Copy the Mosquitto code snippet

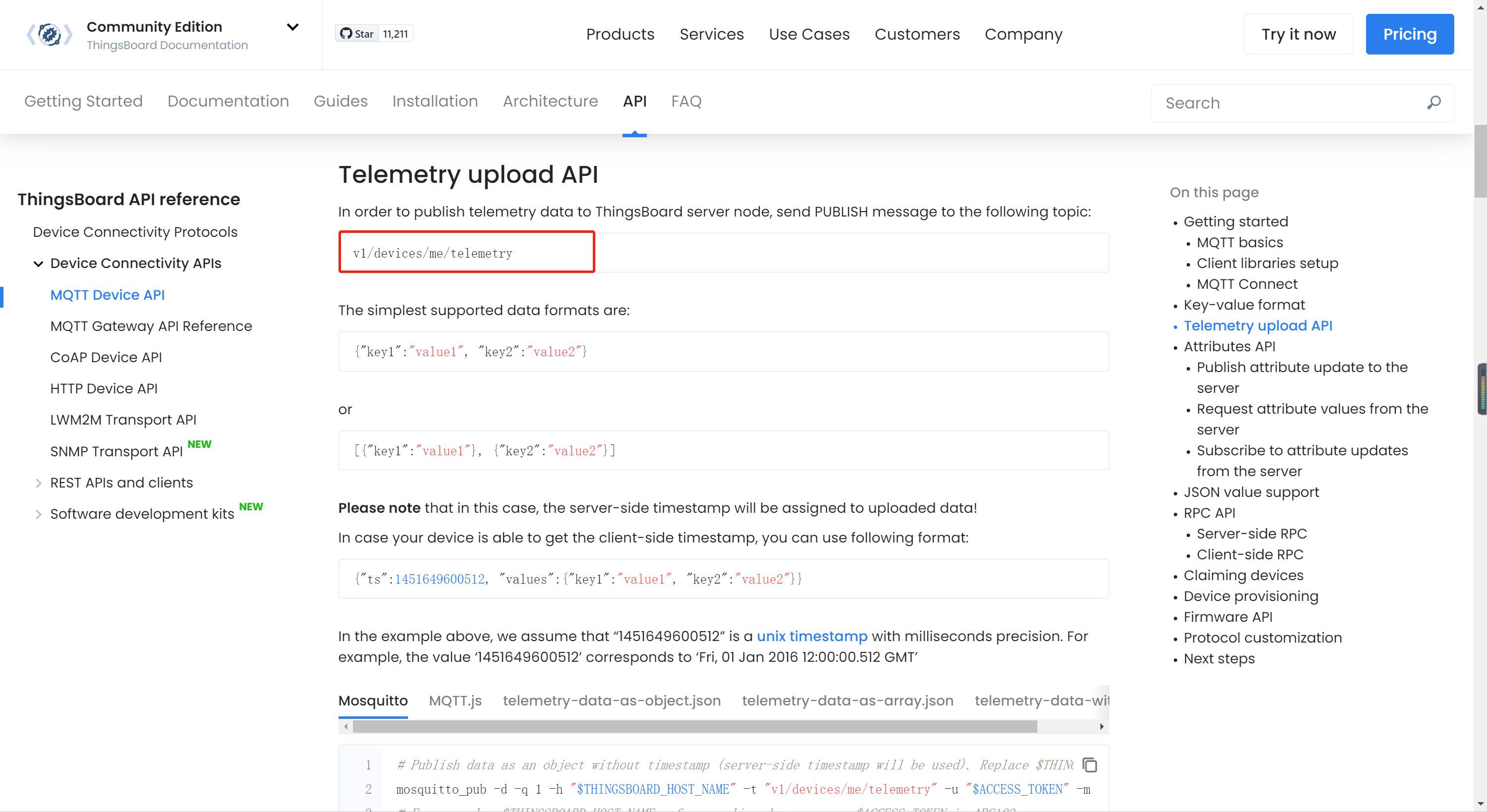tap(1089, 764)
